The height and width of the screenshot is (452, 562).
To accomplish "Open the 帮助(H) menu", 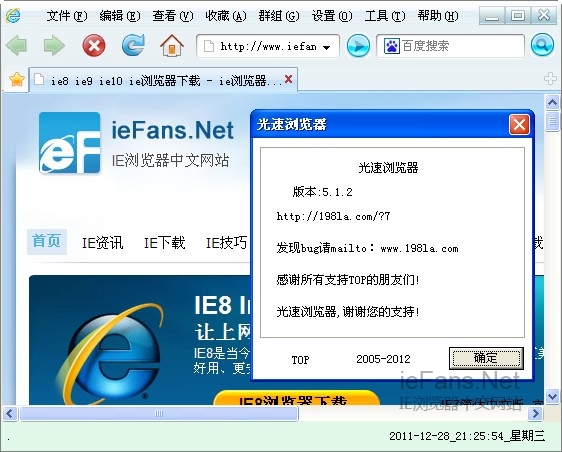I will click(438, 16).
